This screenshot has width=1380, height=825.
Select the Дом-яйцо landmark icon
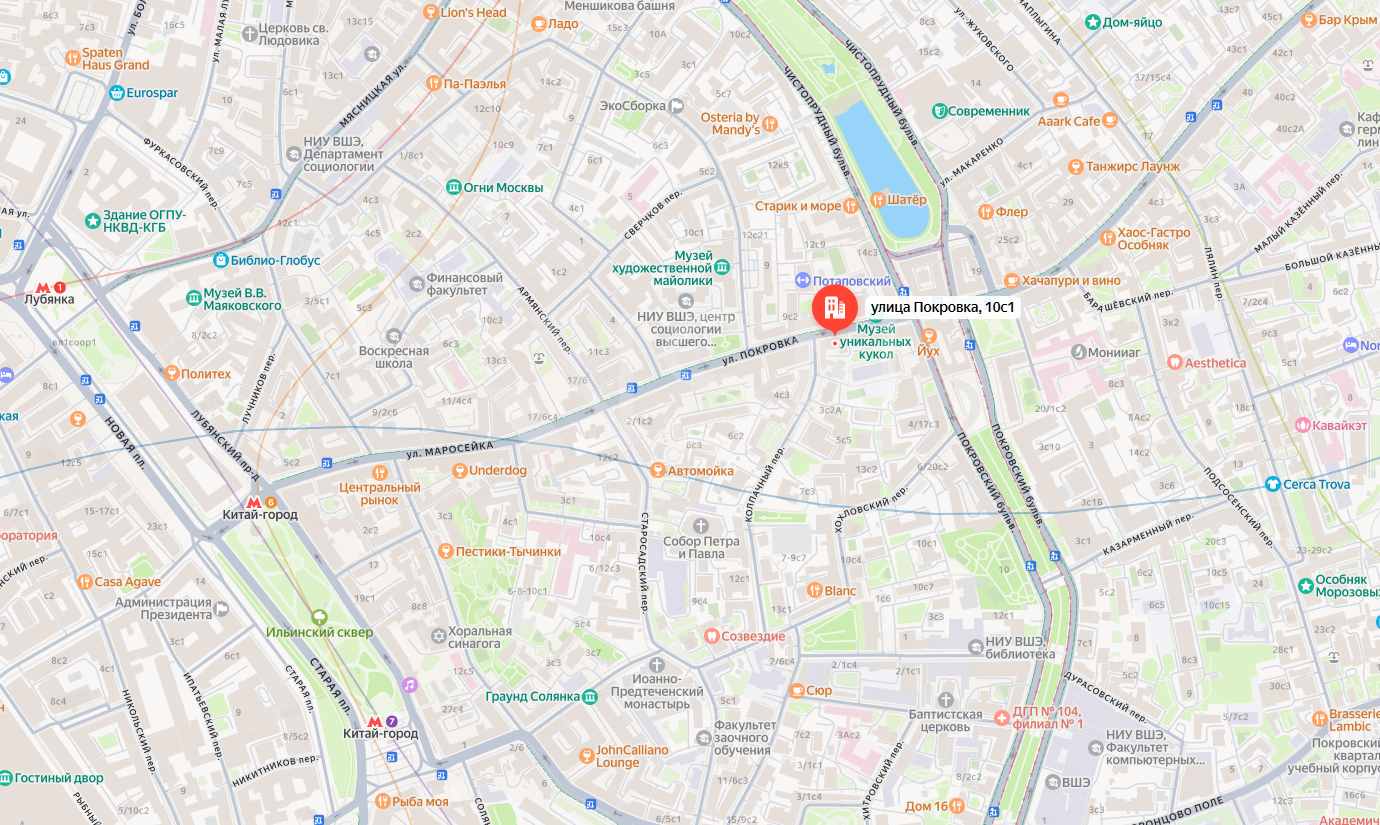[x=1092, y=21]
